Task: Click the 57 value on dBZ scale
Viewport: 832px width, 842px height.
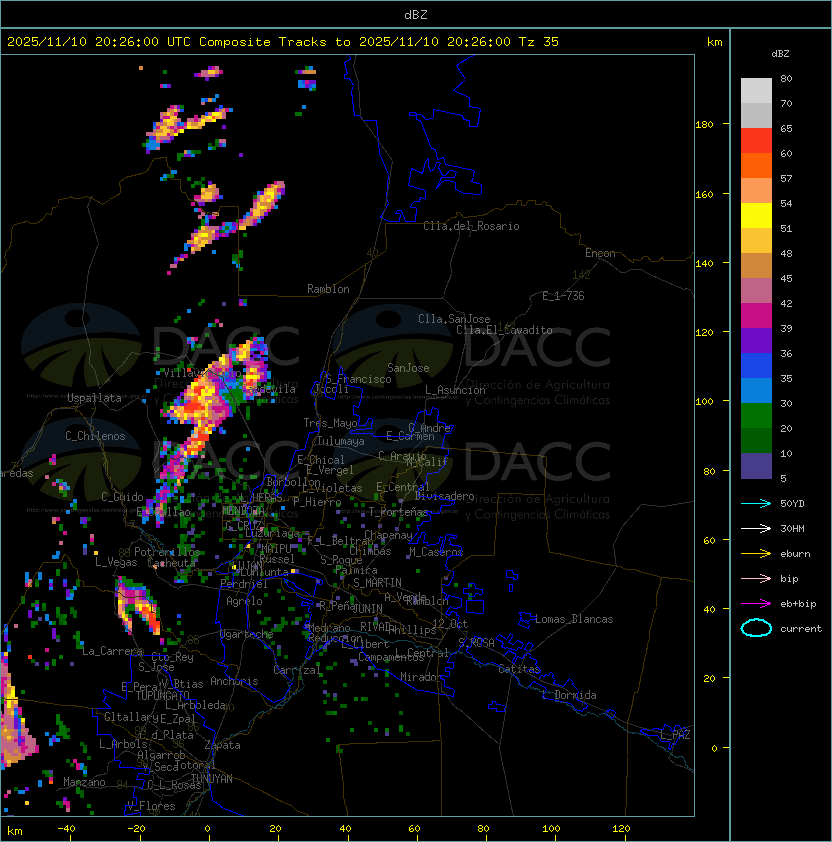Action: click(x=786, y=178)
